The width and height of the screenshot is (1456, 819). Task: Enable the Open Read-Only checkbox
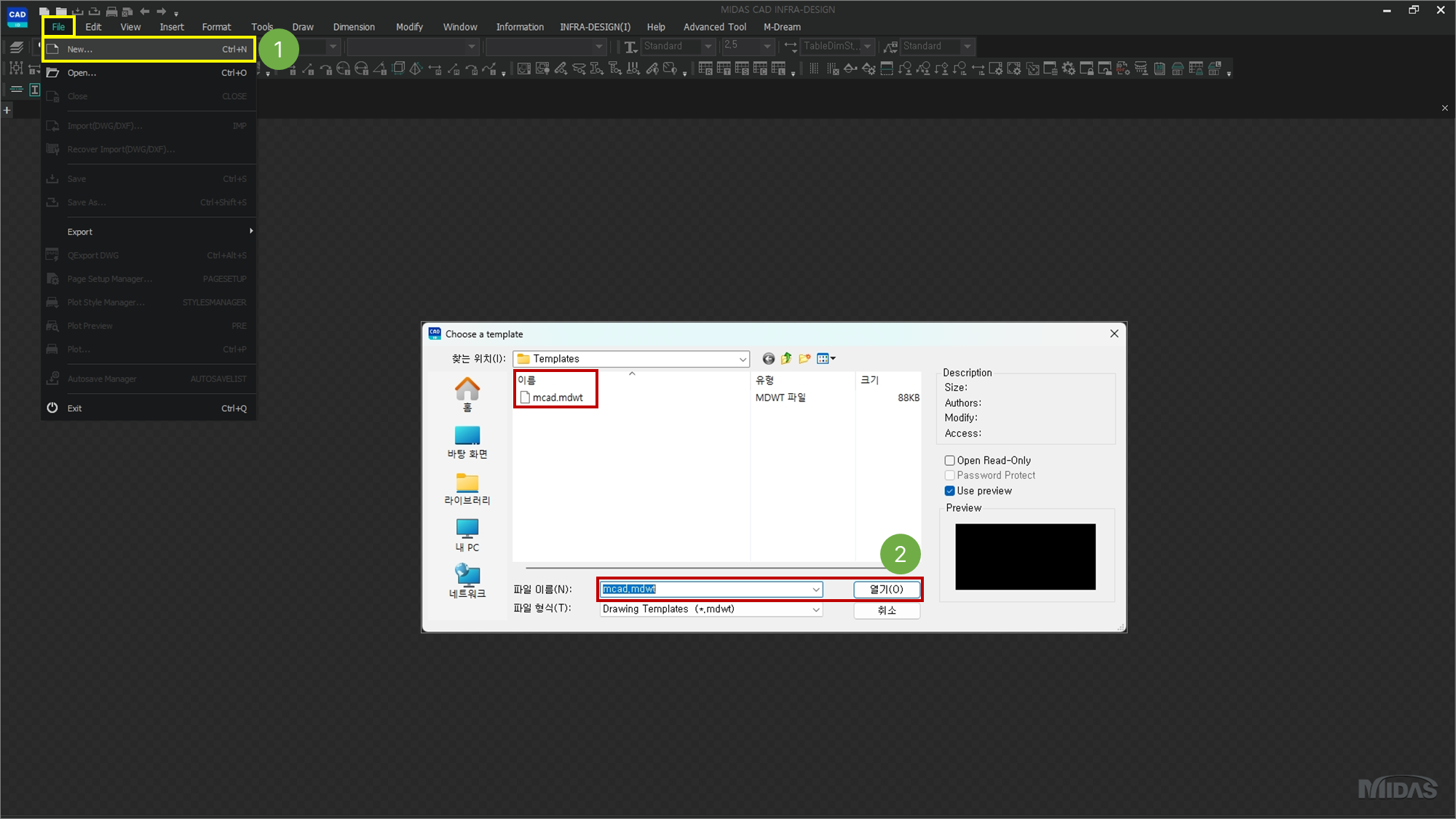(x=949, y=460)
